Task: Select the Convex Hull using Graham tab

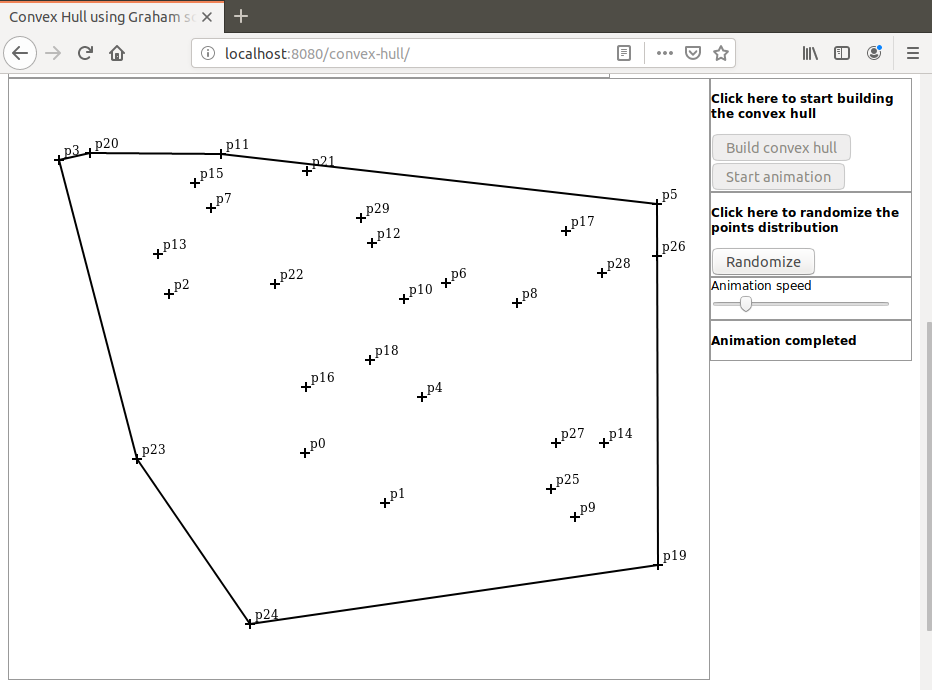Action: coord(112,17)
